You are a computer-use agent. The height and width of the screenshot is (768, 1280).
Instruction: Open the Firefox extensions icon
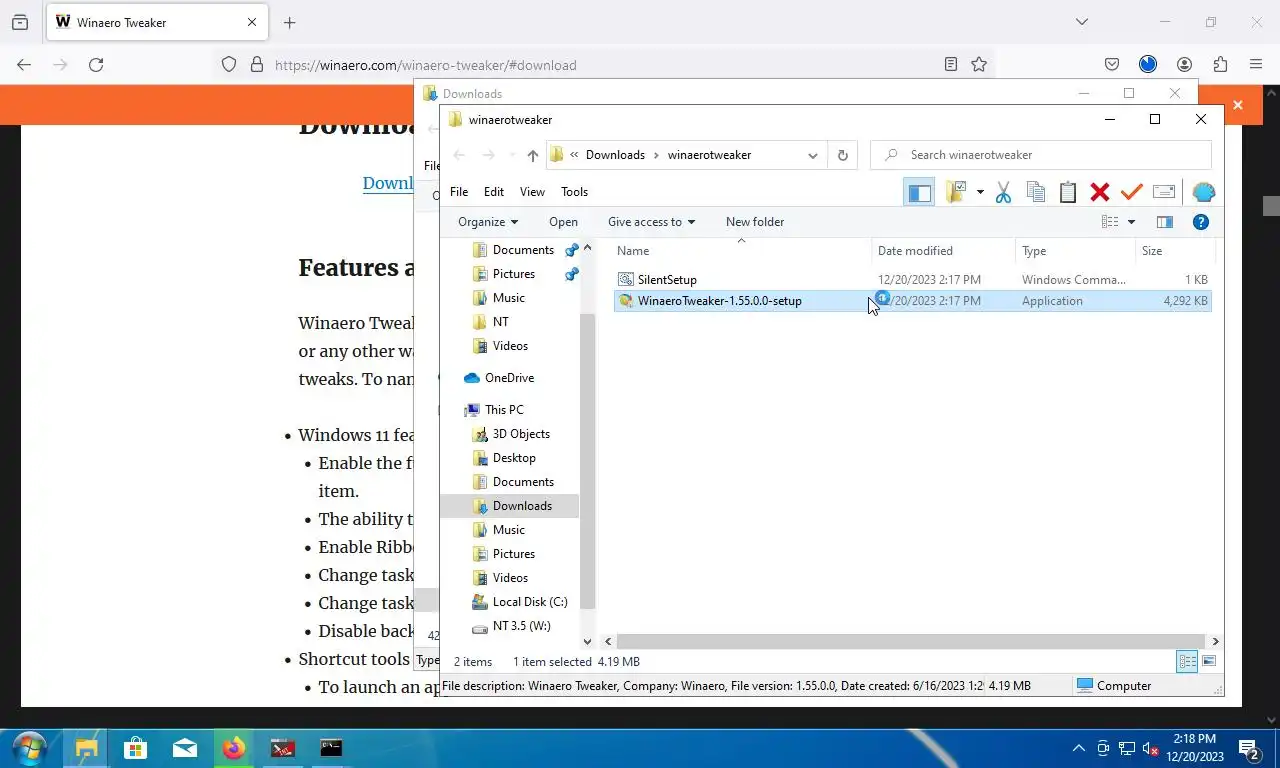[x=1220, y=65]
